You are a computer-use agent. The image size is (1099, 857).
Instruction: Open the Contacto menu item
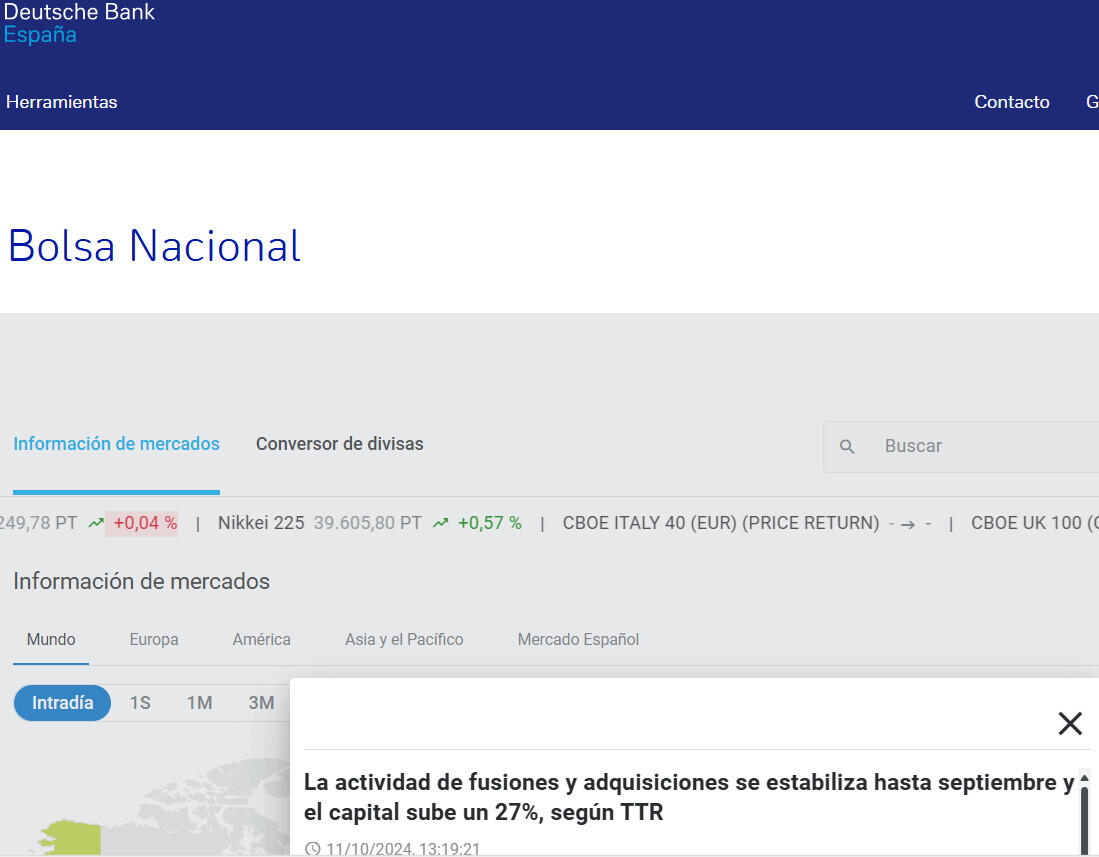coord(1011,102)
